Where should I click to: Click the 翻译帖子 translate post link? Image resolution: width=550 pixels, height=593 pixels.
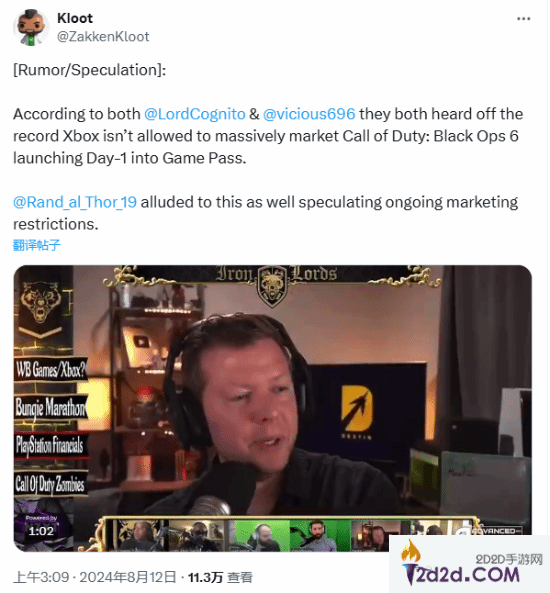tap(37, 245)
